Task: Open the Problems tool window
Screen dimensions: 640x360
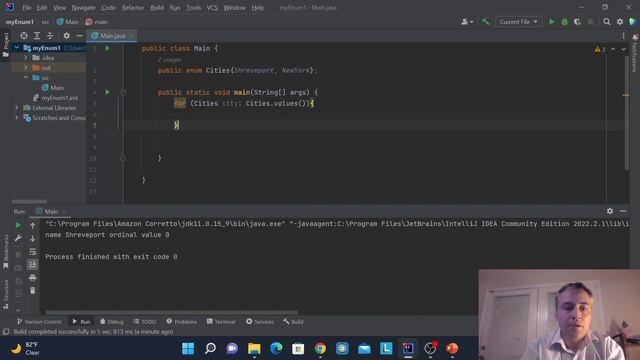Action: 182,322
